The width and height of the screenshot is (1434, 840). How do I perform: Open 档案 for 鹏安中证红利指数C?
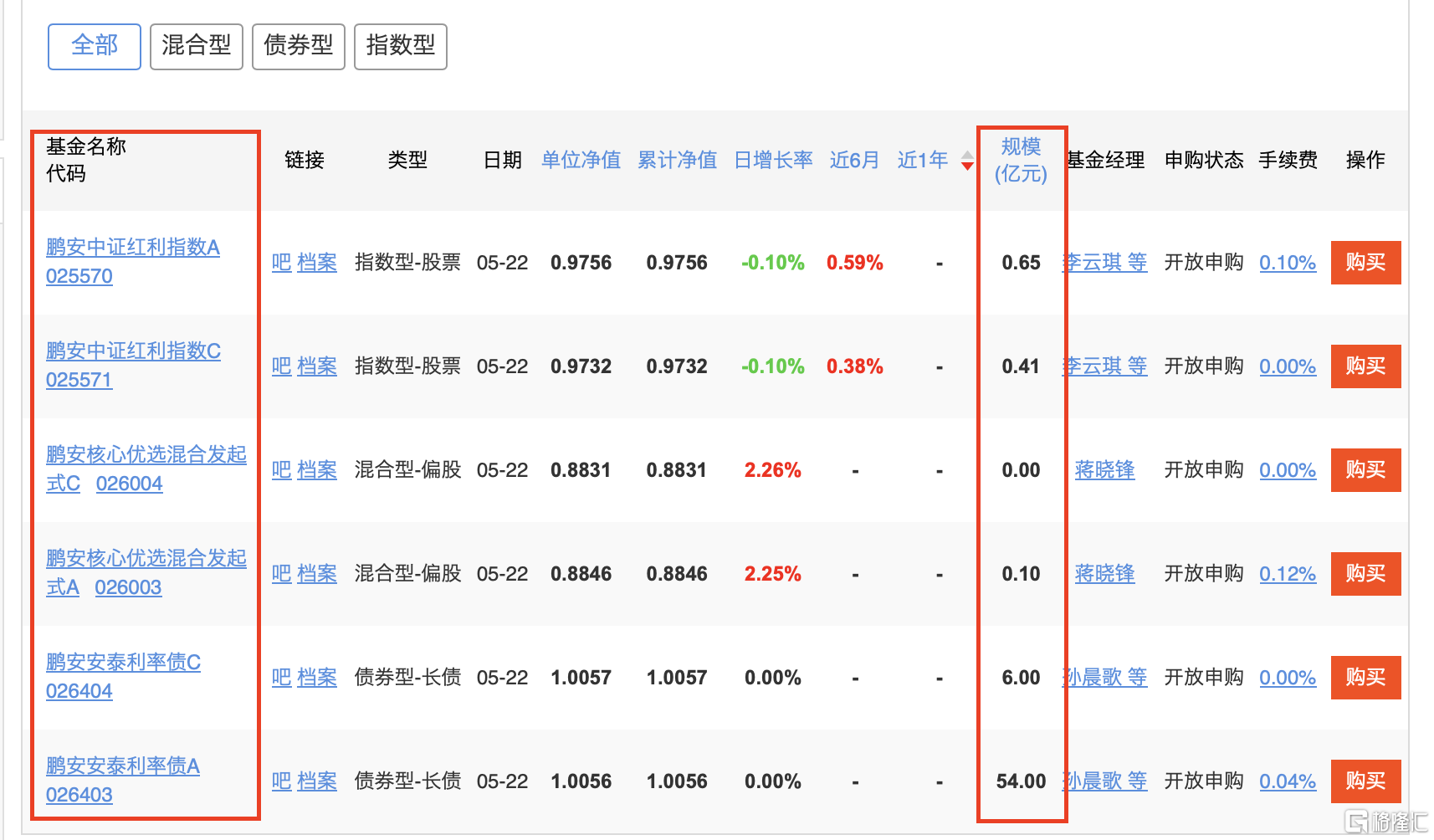coord(317,366)
